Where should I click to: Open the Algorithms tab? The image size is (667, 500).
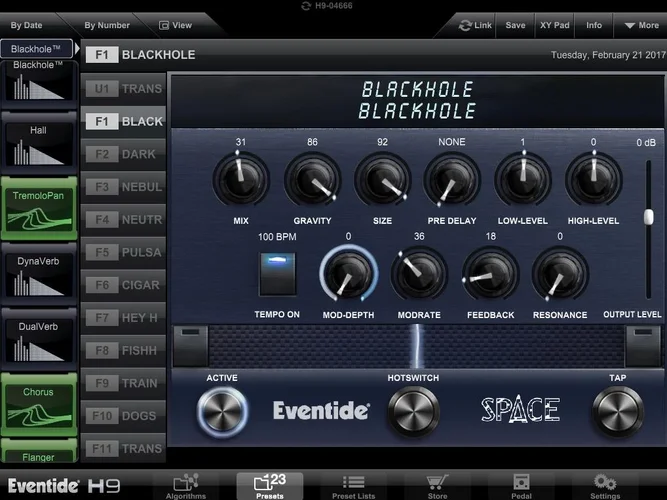click(x=186, y=486)
